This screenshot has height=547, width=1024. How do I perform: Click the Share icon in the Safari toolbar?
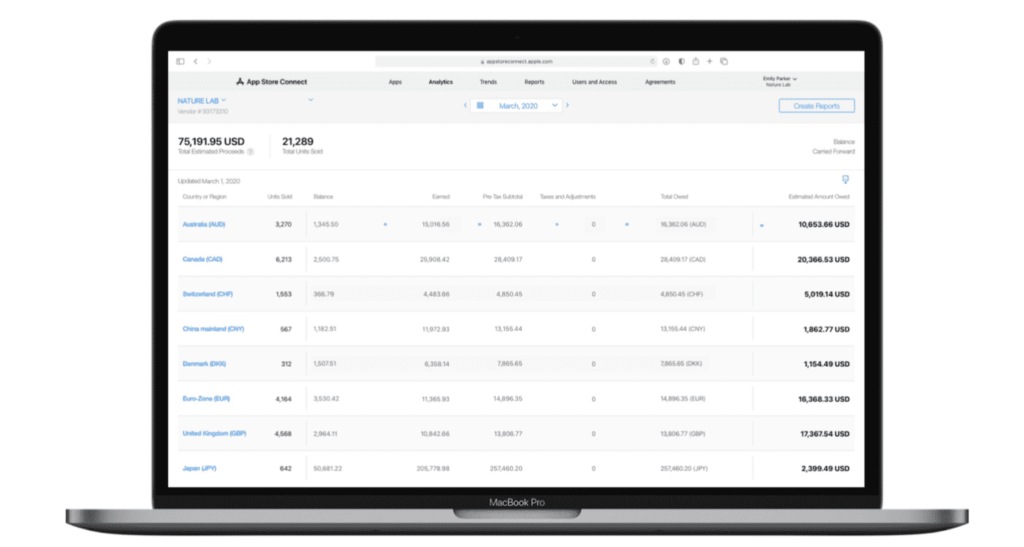696,61
